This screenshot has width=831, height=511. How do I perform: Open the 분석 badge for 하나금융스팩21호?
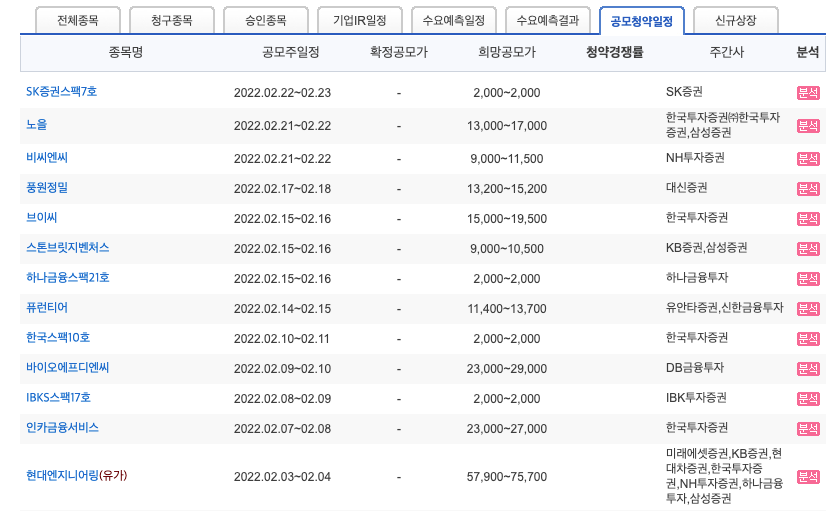808,279
